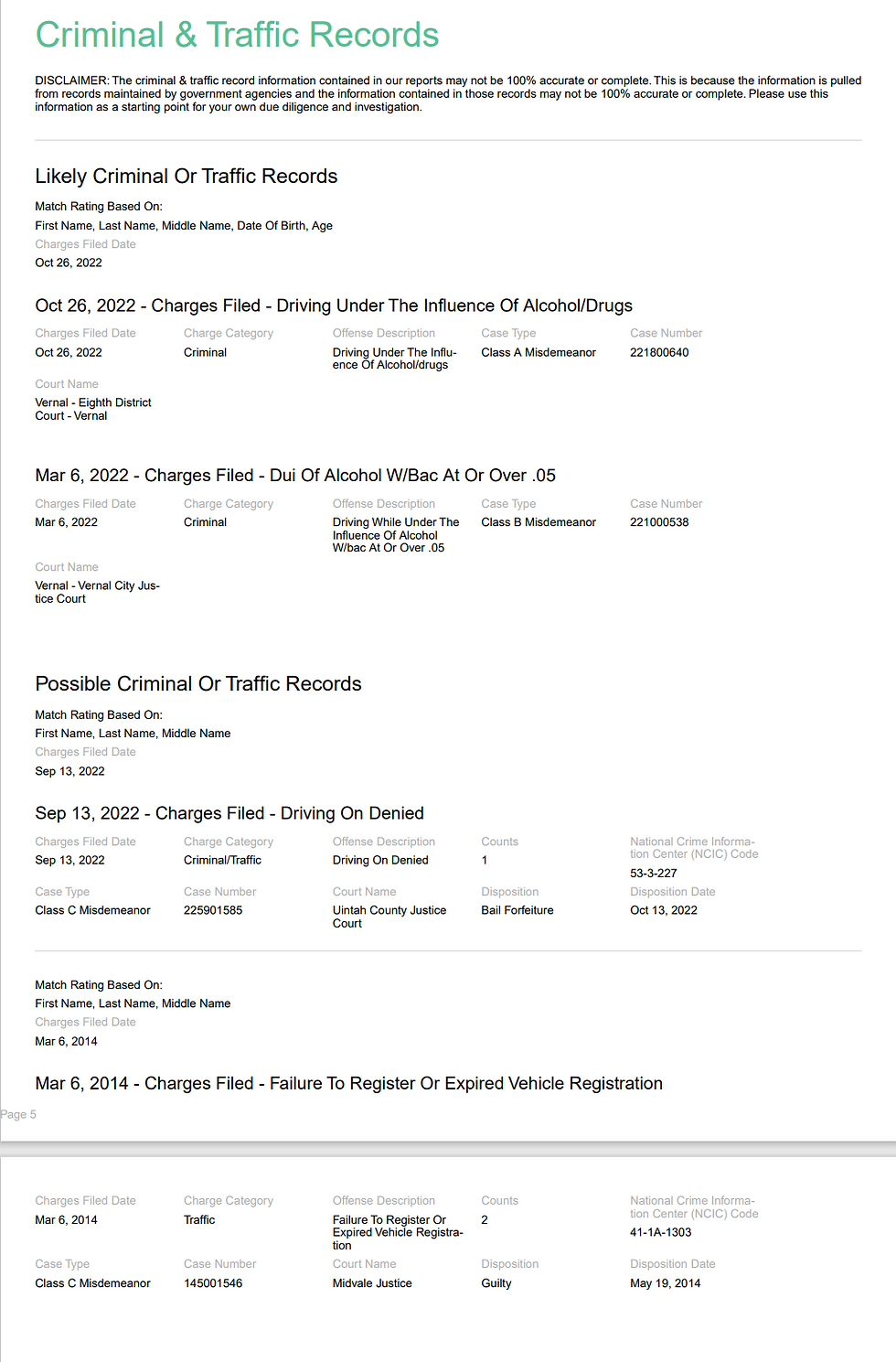The image size is (896, 1362).
Task: Click the Possible Criminal Or Traffic Records heading
Action: point(198,684)
